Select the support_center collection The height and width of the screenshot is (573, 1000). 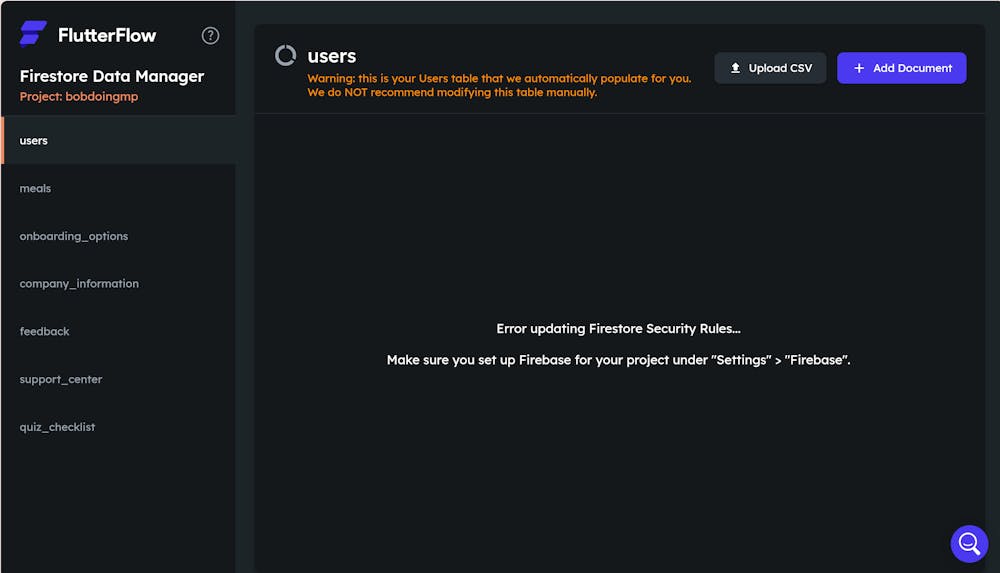[119, 379]
